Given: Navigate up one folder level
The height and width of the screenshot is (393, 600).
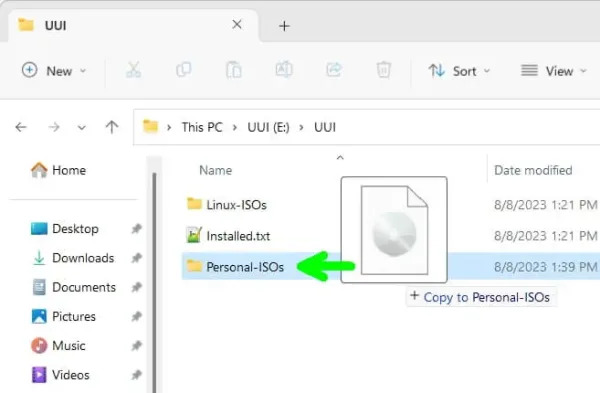Looking at the screenshot, I should [112, 127].
